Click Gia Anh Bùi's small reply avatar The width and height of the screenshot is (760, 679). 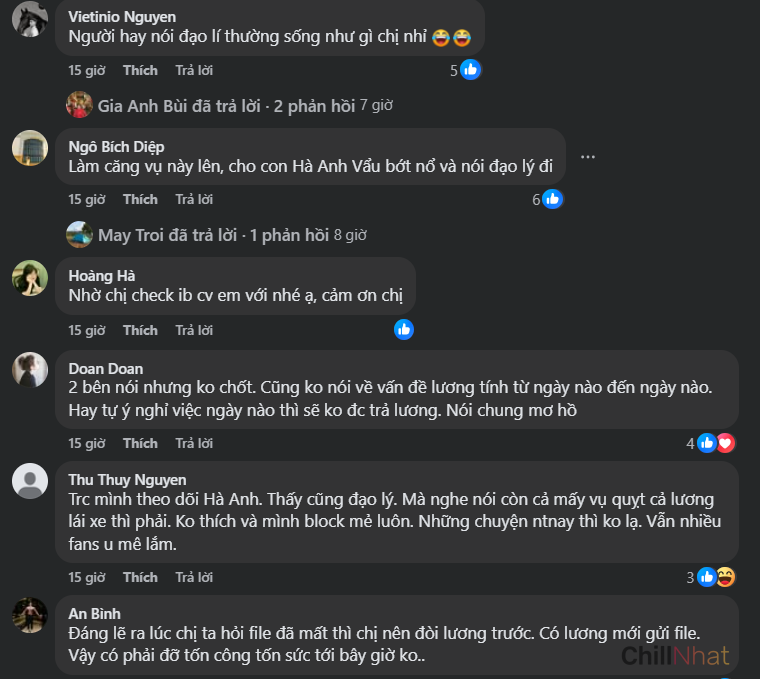click(79, 105)
